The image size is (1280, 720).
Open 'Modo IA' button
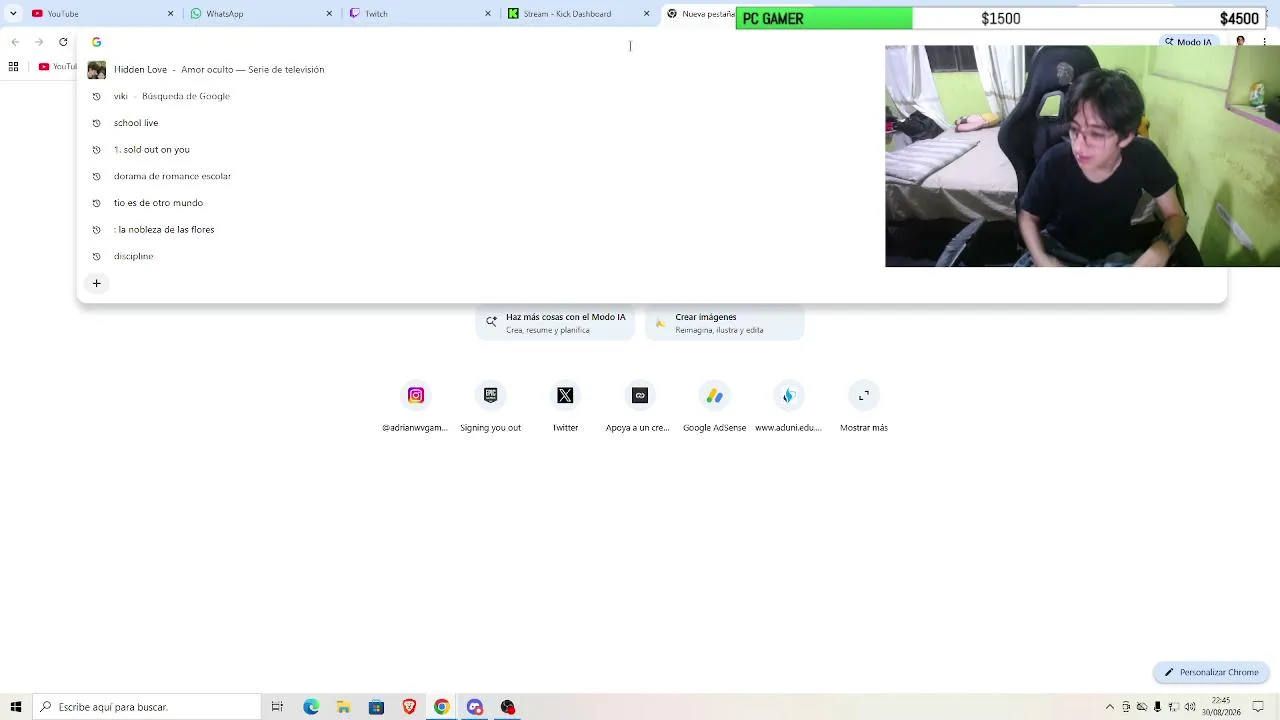pos(1187,42)
